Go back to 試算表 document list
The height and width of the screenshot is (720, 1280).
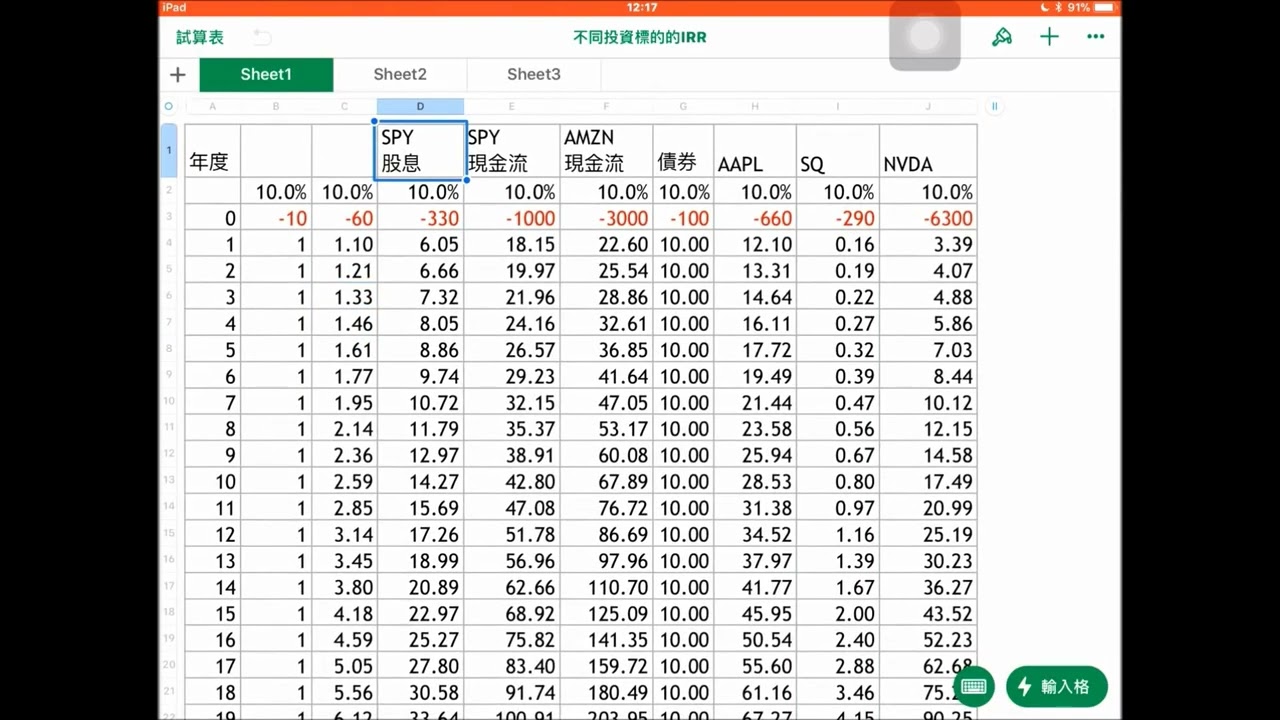(x=200, y=37)
